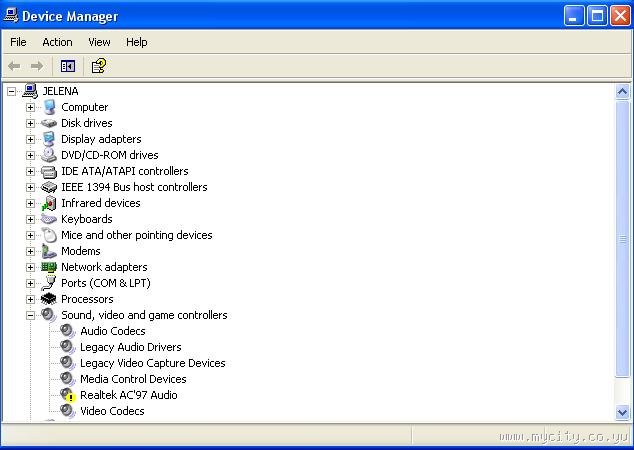
Task: Maximize the Device Manager window
Action: point(597,16)
